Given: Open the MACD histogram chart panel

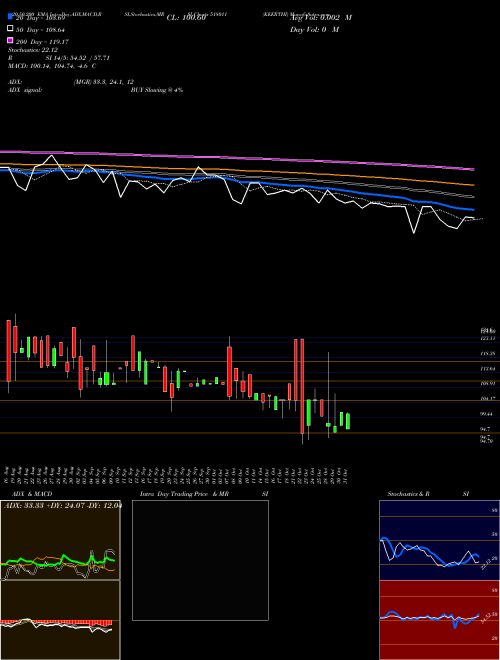Looking at the screenshot, I should pos(60,620).
